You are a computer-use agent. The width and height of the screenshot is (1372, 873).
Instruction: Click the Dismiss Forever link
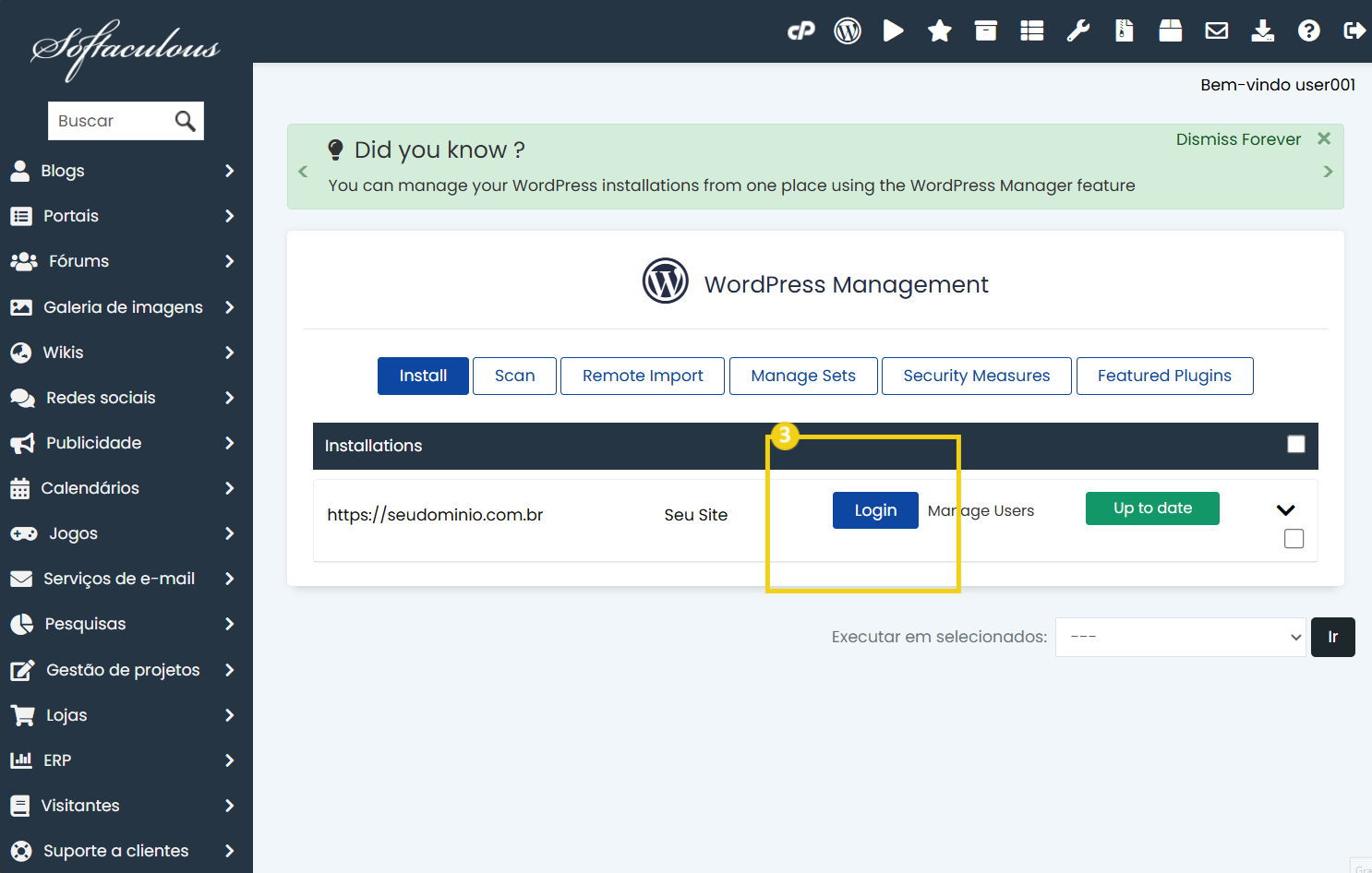(x=1238, y=139)
